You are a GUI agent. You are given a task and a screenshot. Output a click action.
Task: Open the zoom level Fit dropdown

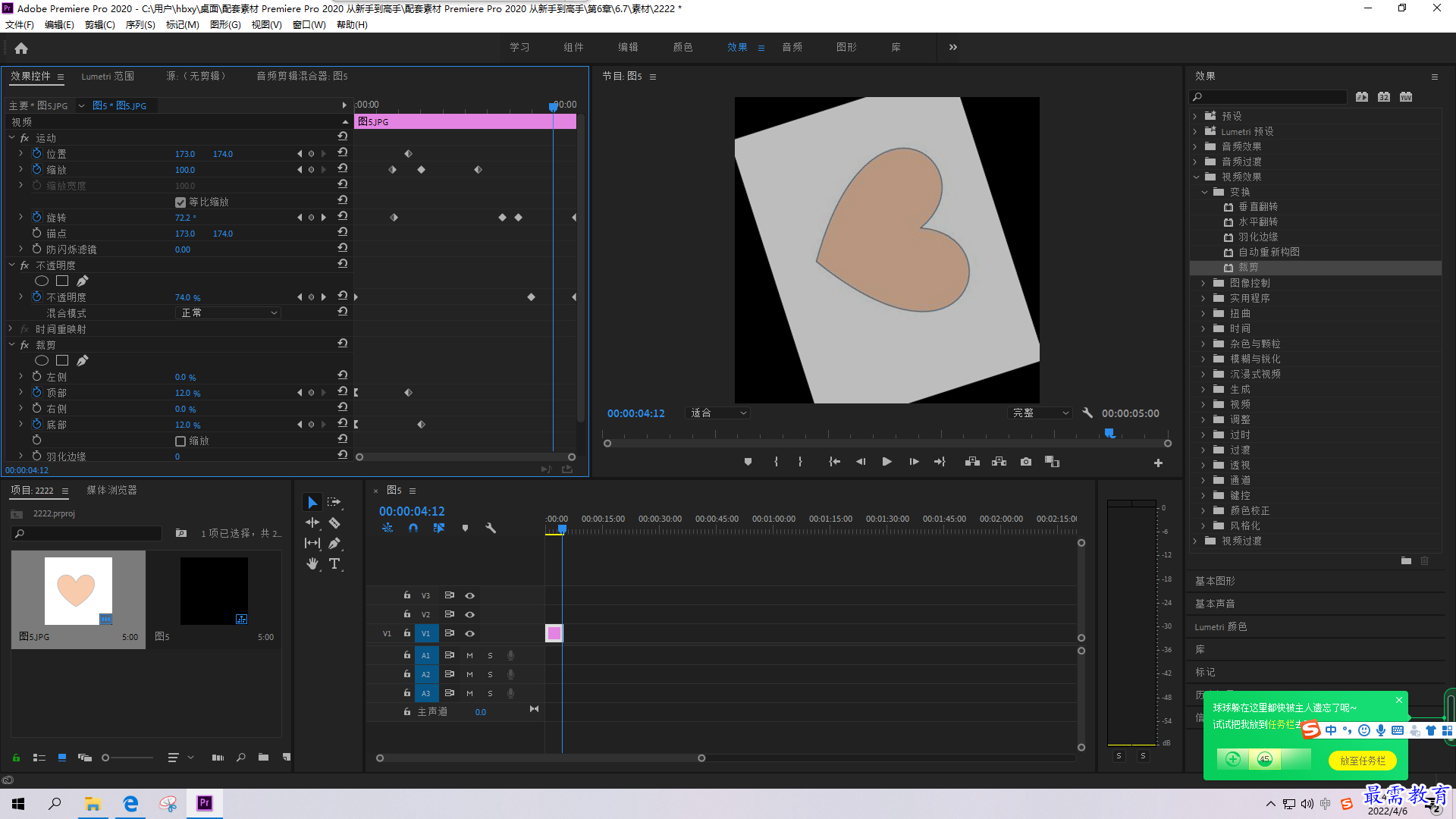718,413
